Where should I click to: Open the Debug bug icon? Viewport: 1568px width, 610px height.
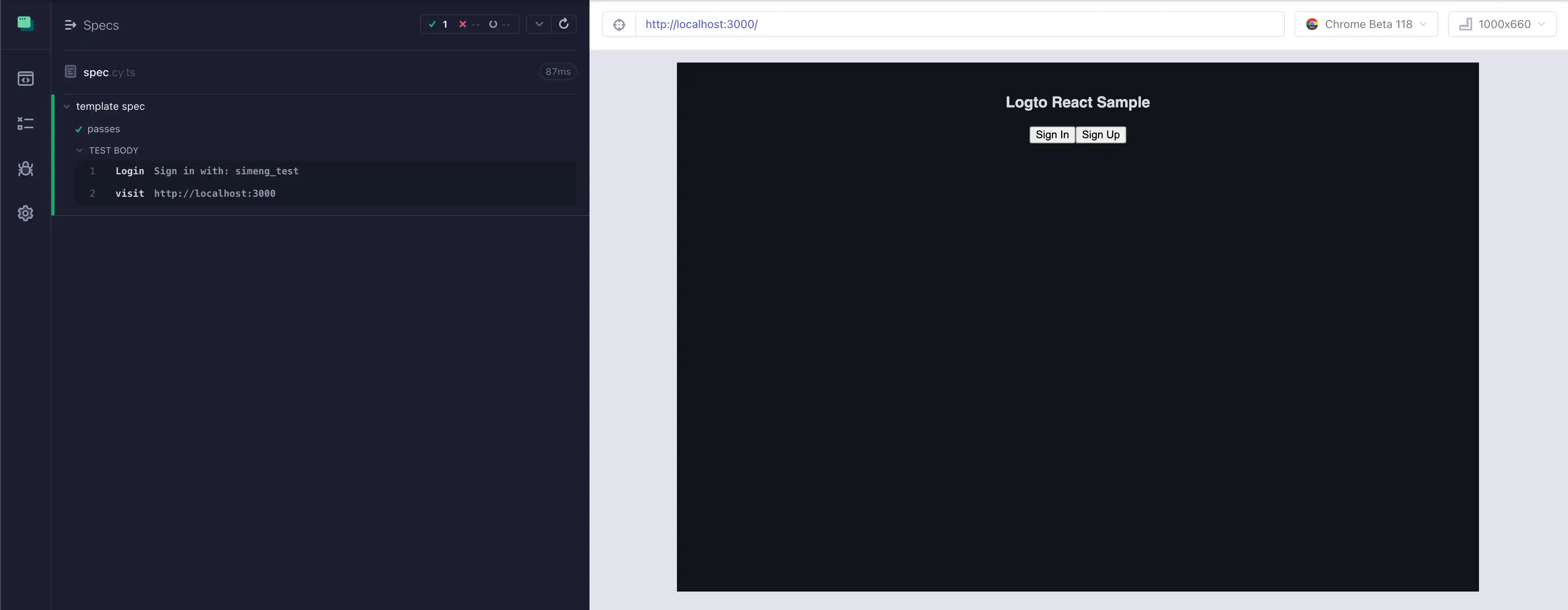tap(26, 168)
